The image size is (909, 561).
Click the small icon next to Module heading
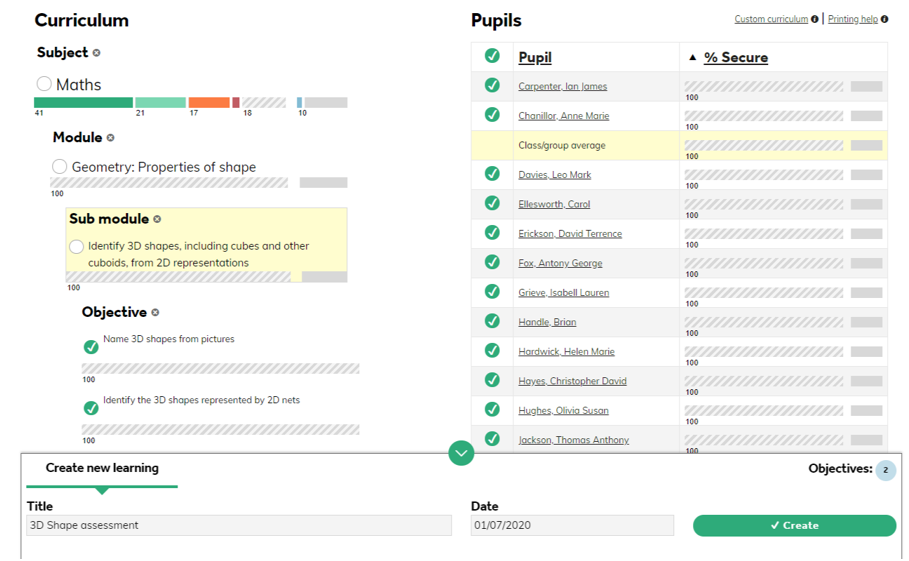(110, 138)
